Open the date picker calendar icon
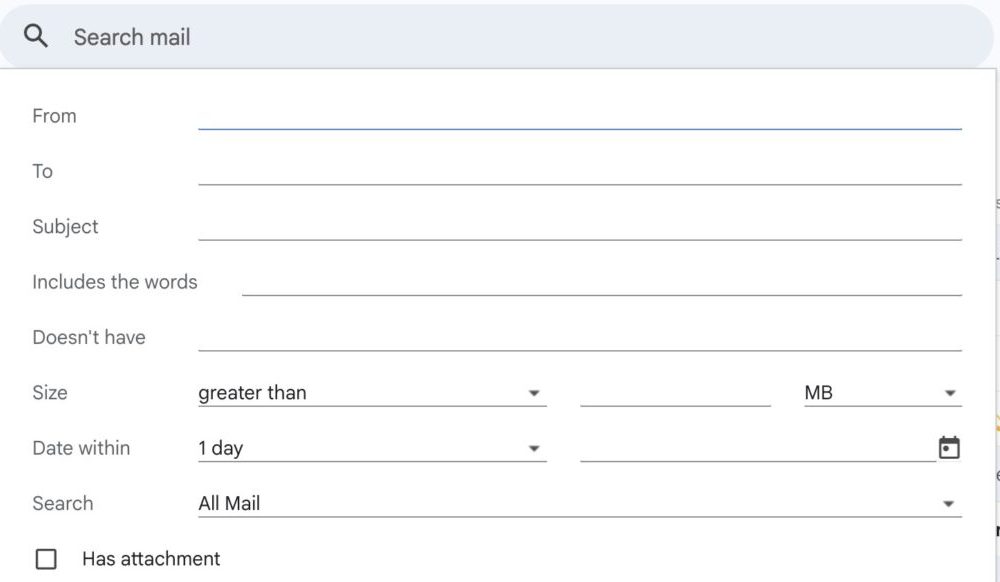The image size is (1000, 582). pyautogui.click(x=949, y=448)
